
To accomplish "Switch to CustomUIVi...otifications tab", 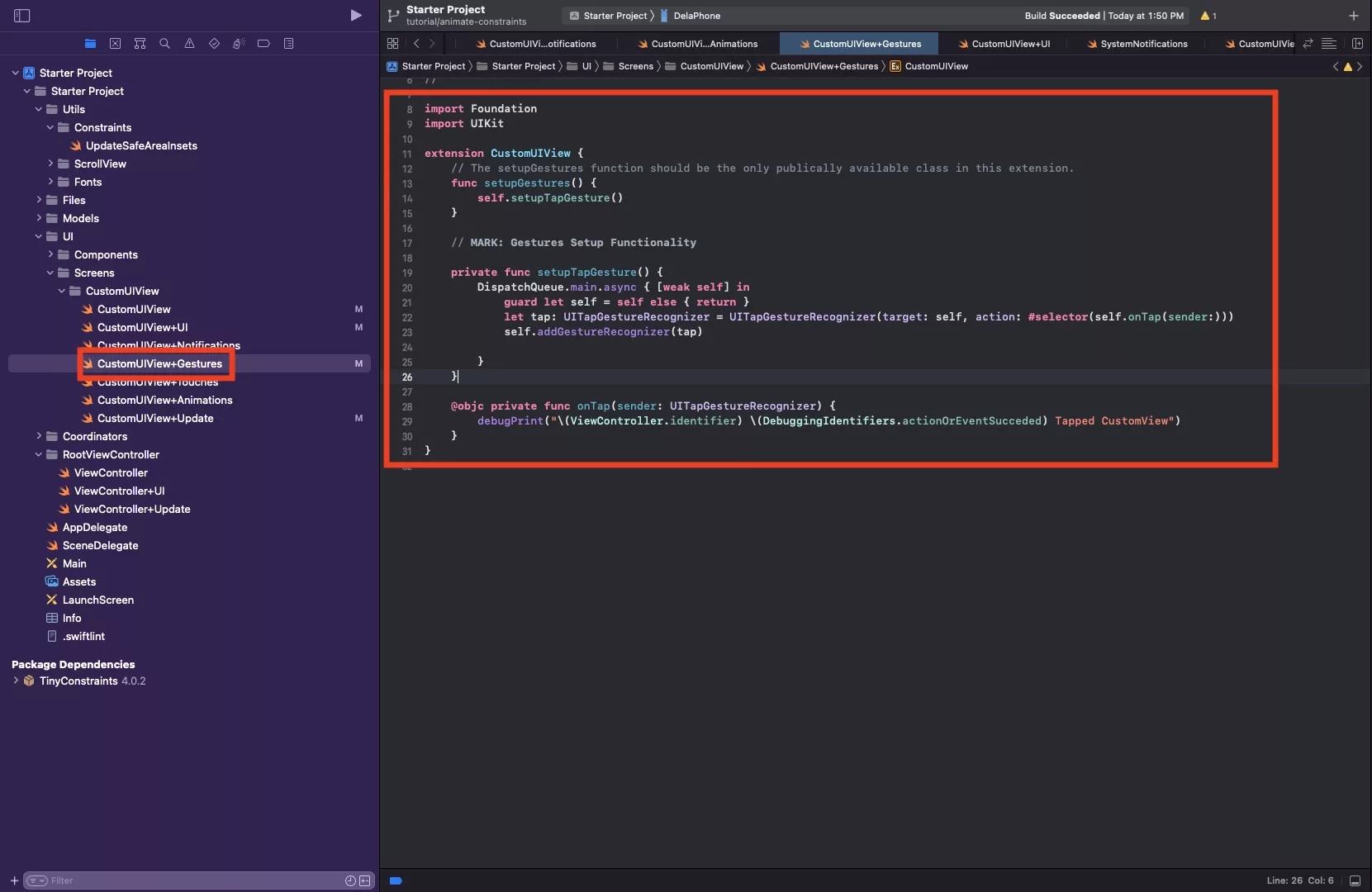I will click(x=536, y=44).
